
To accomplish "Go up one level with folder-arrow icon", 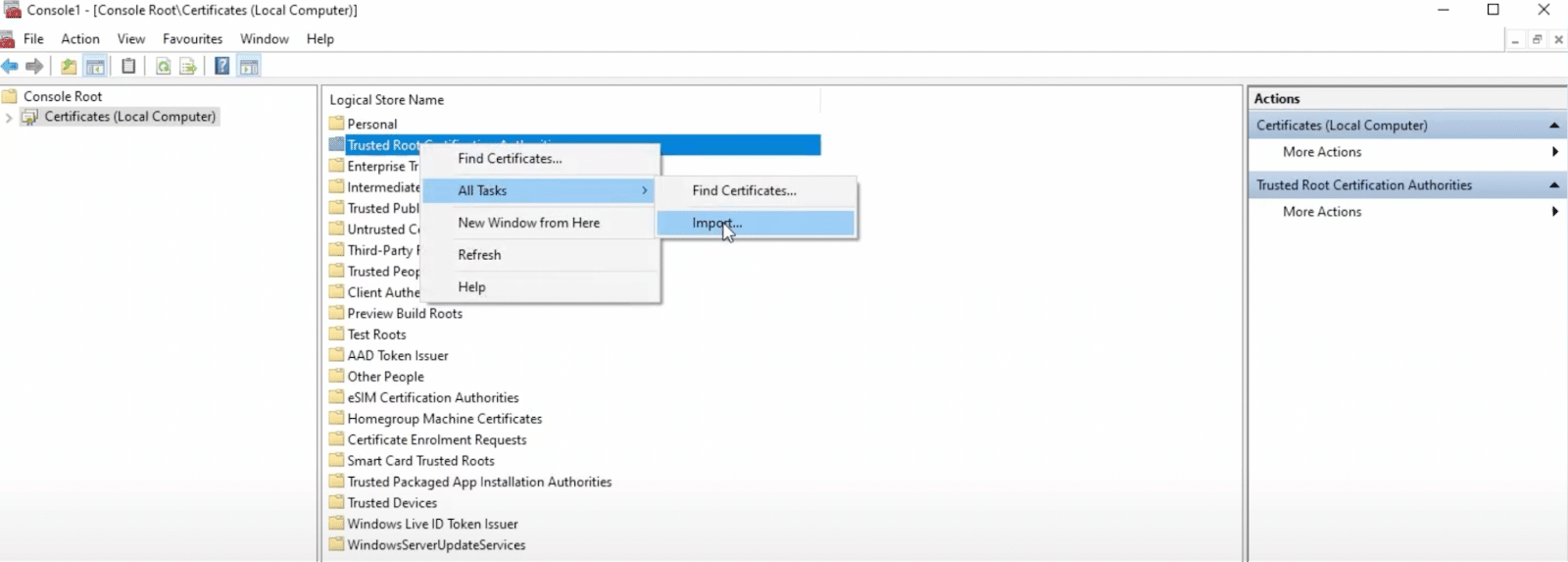I will (x=69, y=67).
